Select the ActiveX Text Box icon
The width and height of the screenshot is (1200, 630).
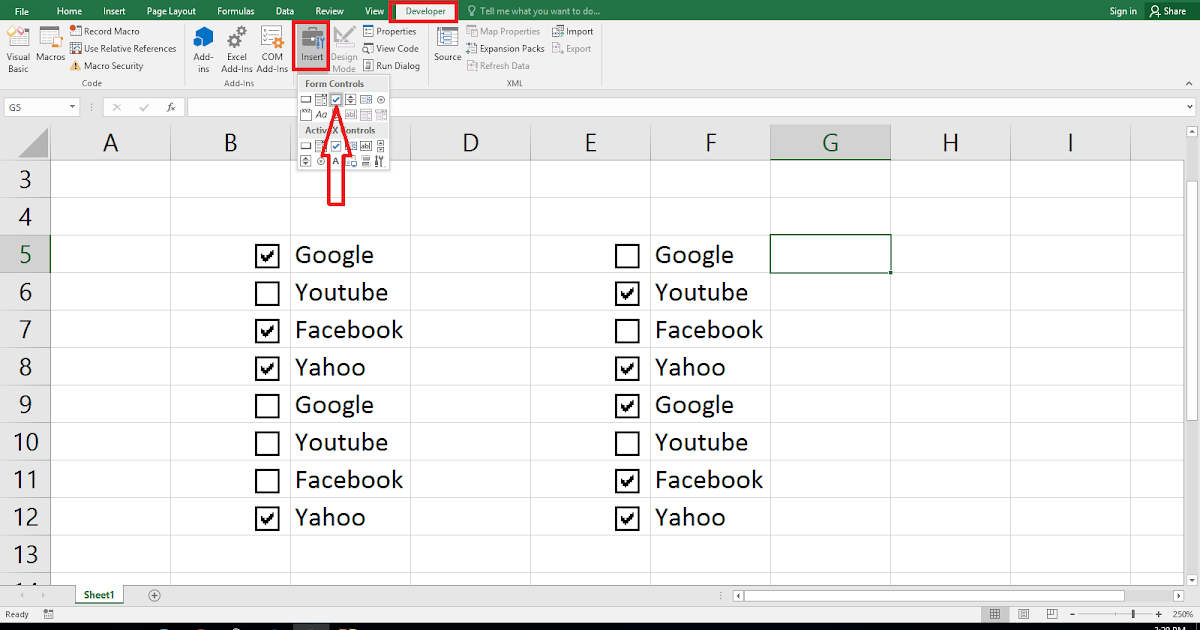coord(366,146)
